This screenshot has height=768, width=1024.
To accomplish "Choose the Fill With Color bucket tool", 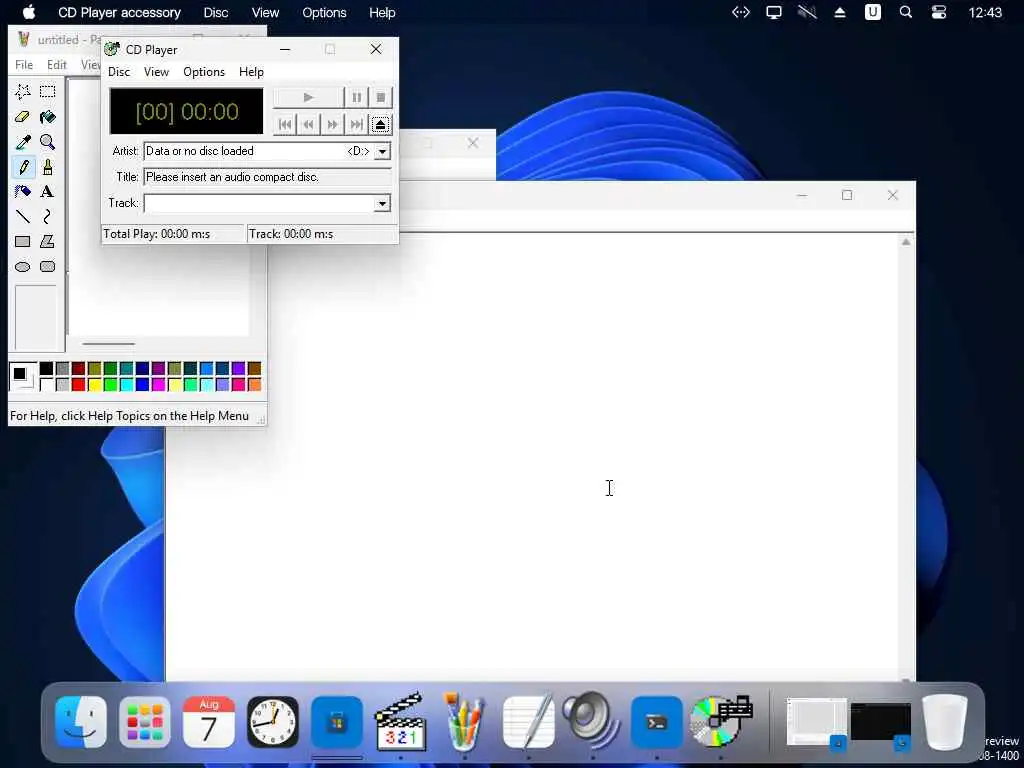I will click(47, 117).
